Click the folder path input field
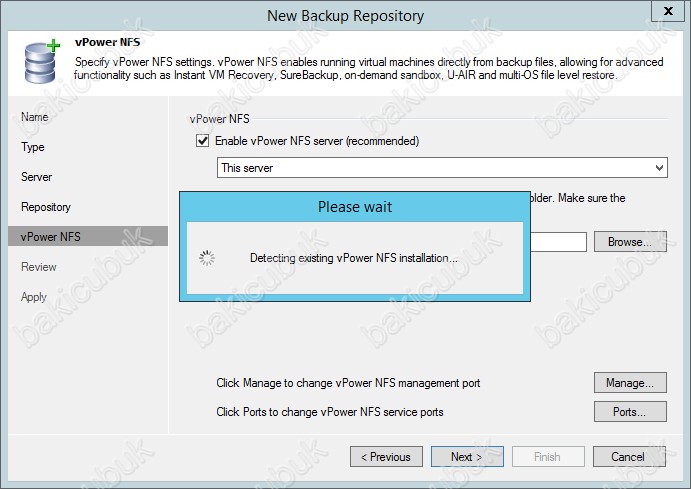The width and height of the screenshot is (691, 489). click(558, 242)
